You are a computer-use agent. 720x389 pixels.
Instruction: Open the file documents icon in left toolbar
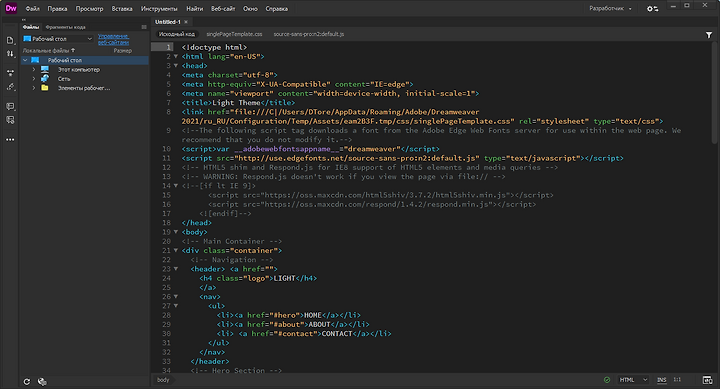(10, 40)
